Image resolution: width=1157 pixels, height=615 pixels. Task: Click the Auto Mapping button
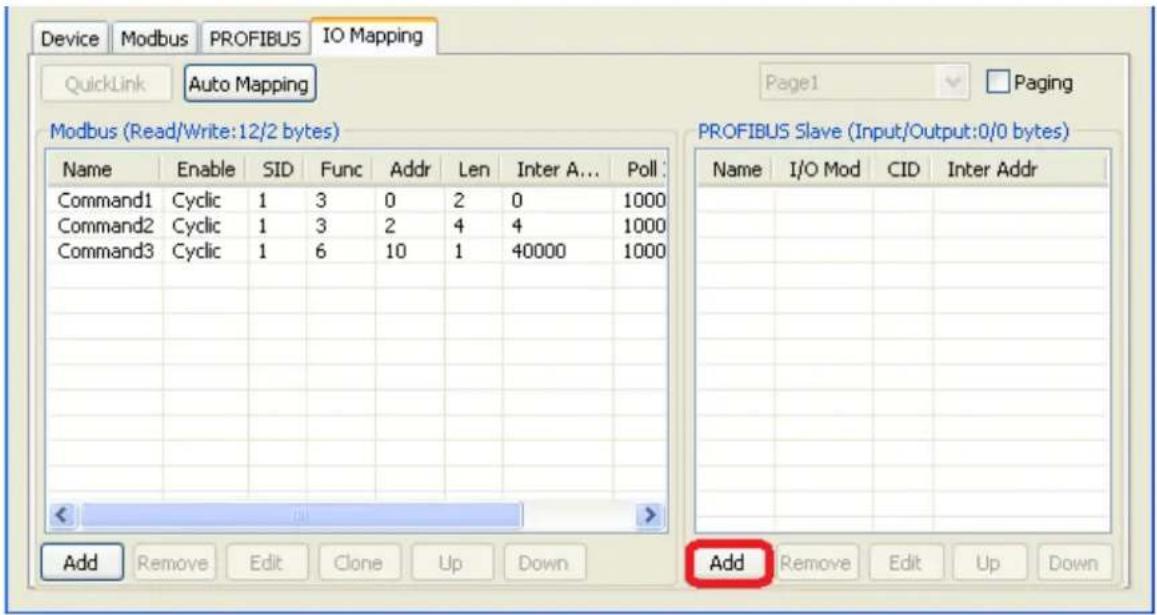249,84
